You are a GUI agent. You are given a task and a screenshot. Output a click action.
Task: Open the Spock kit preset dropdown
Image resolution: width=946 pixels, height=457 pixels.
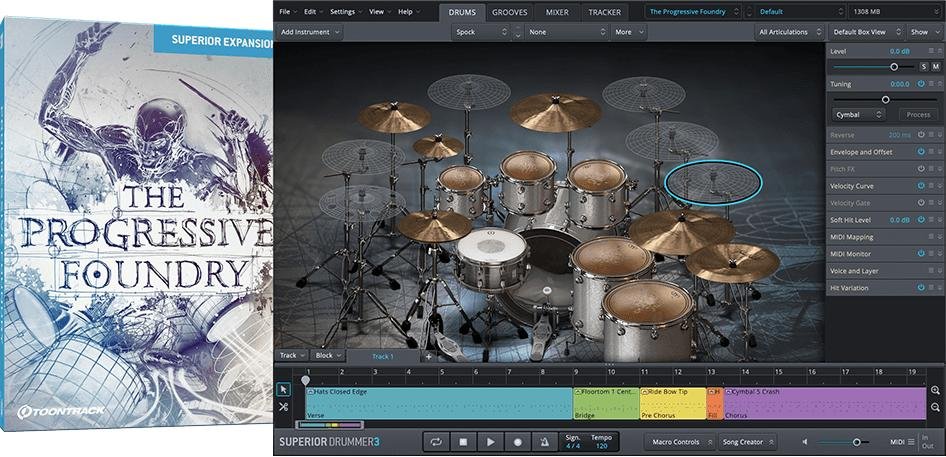coord(481,32)
